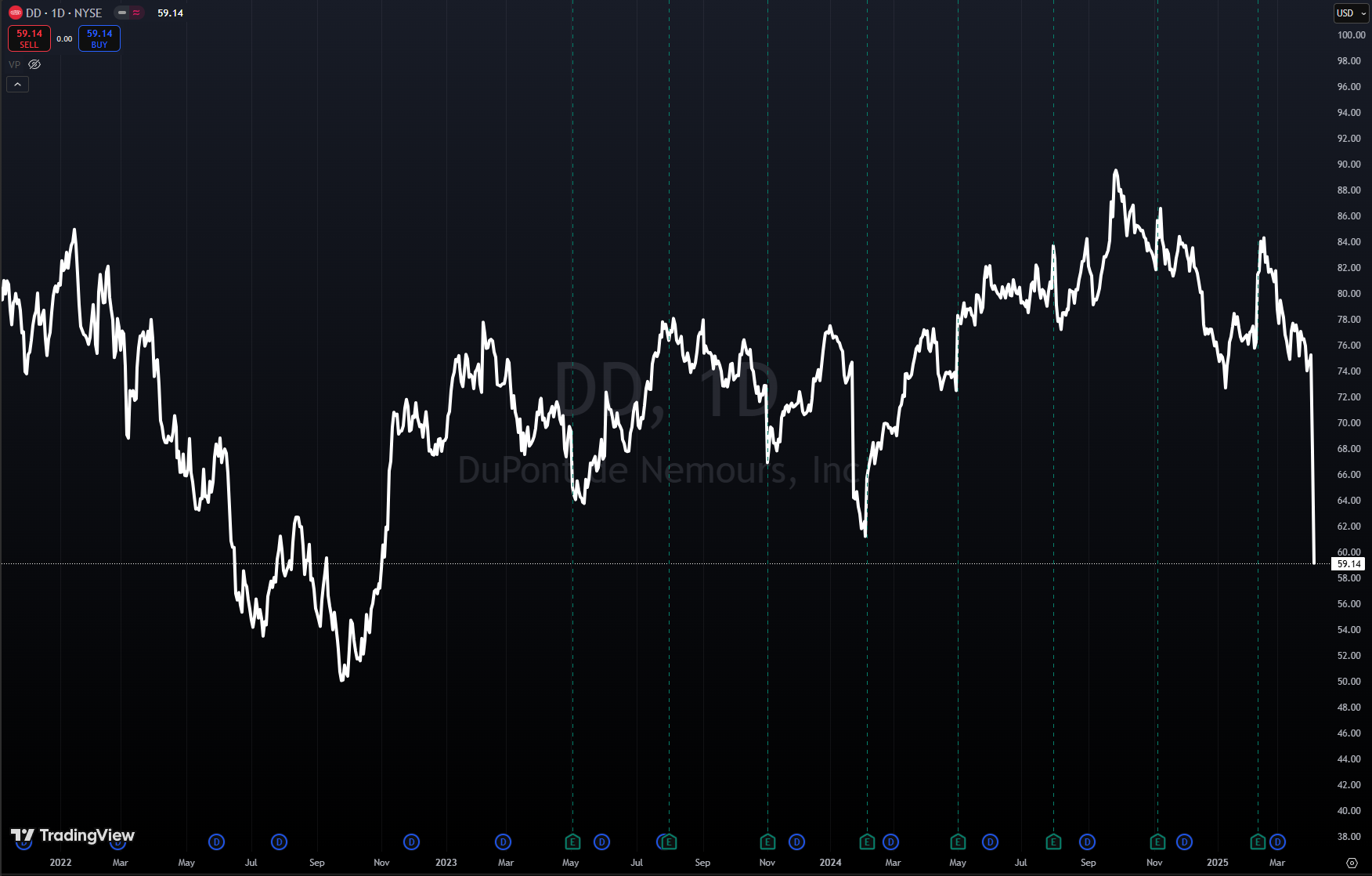Click the 38.00 price axis label
Image resolution: width=1372 pixels, height=876 pixels.
(x=1349, y=837)
